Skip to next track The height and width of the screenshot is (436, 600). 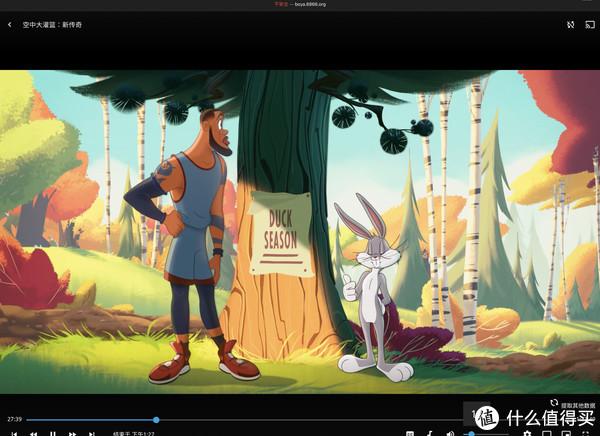91,434
